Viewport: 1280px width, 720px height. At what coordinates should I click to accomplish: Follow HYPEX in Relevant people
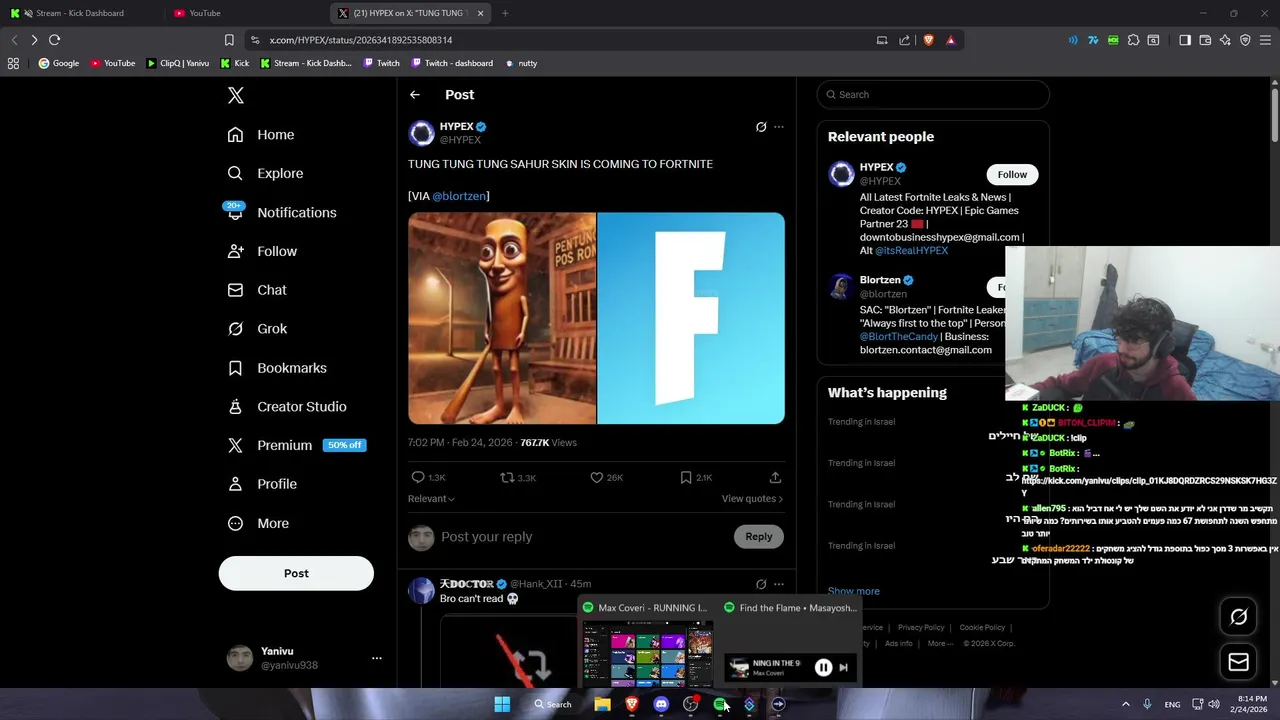click(x=1012, y=175)
